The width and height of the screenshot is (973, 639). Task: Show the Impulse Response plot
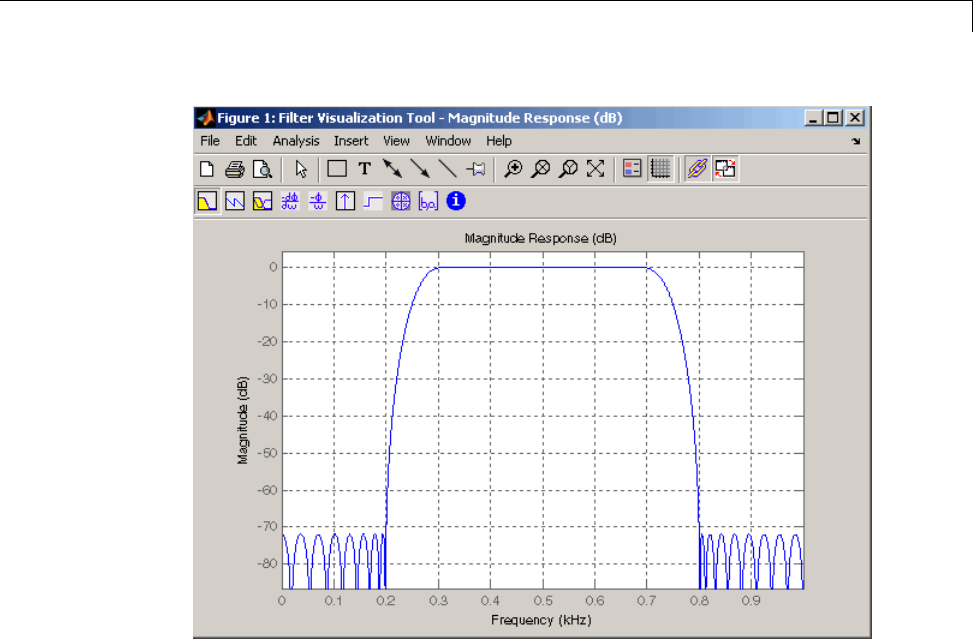tap(345, 201)
